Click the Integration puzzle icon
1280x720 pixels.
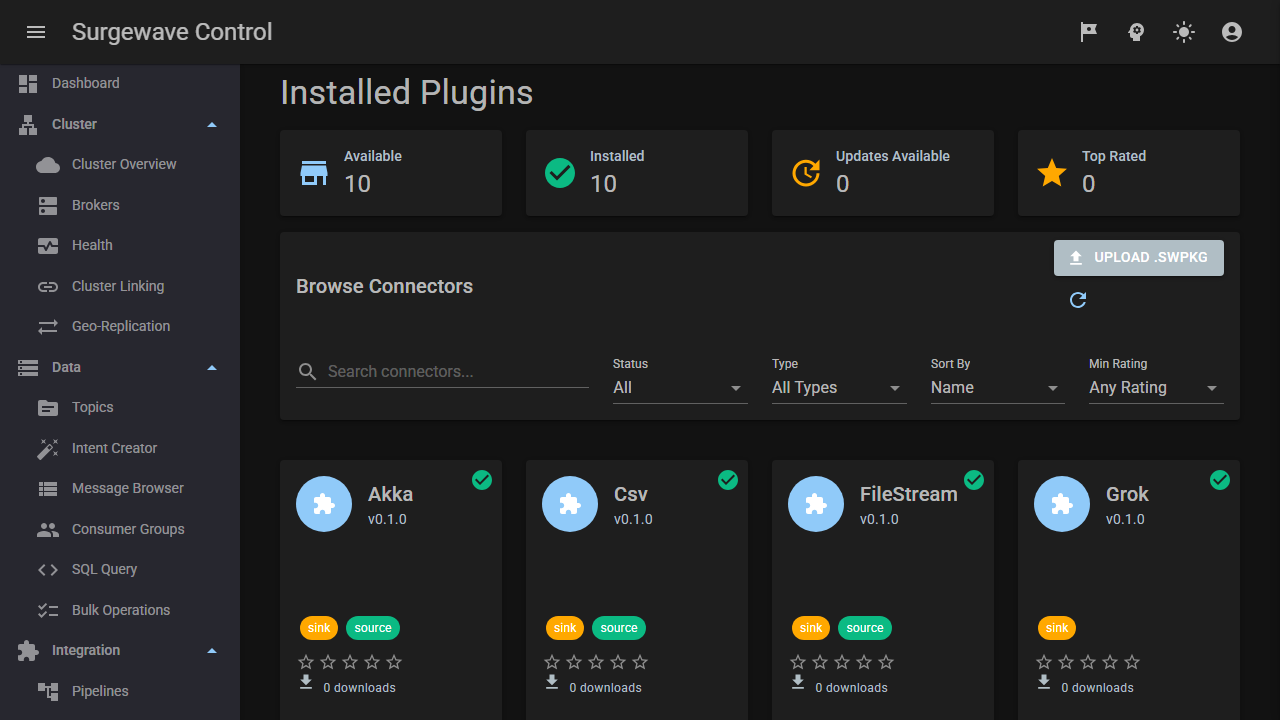click(x=28, y=651)
